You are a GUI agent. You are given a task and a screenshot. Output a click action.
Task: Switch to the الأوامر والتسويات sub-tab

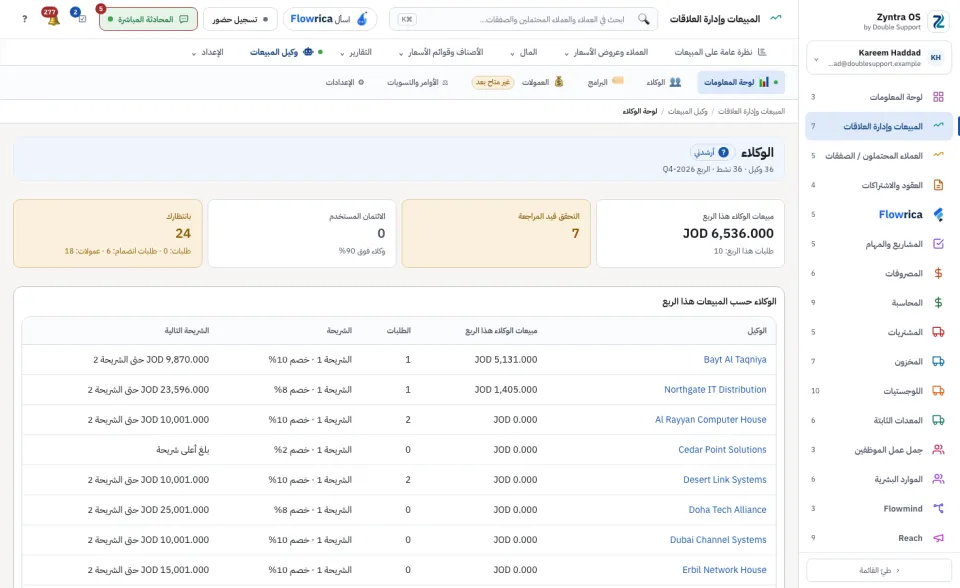418,82
